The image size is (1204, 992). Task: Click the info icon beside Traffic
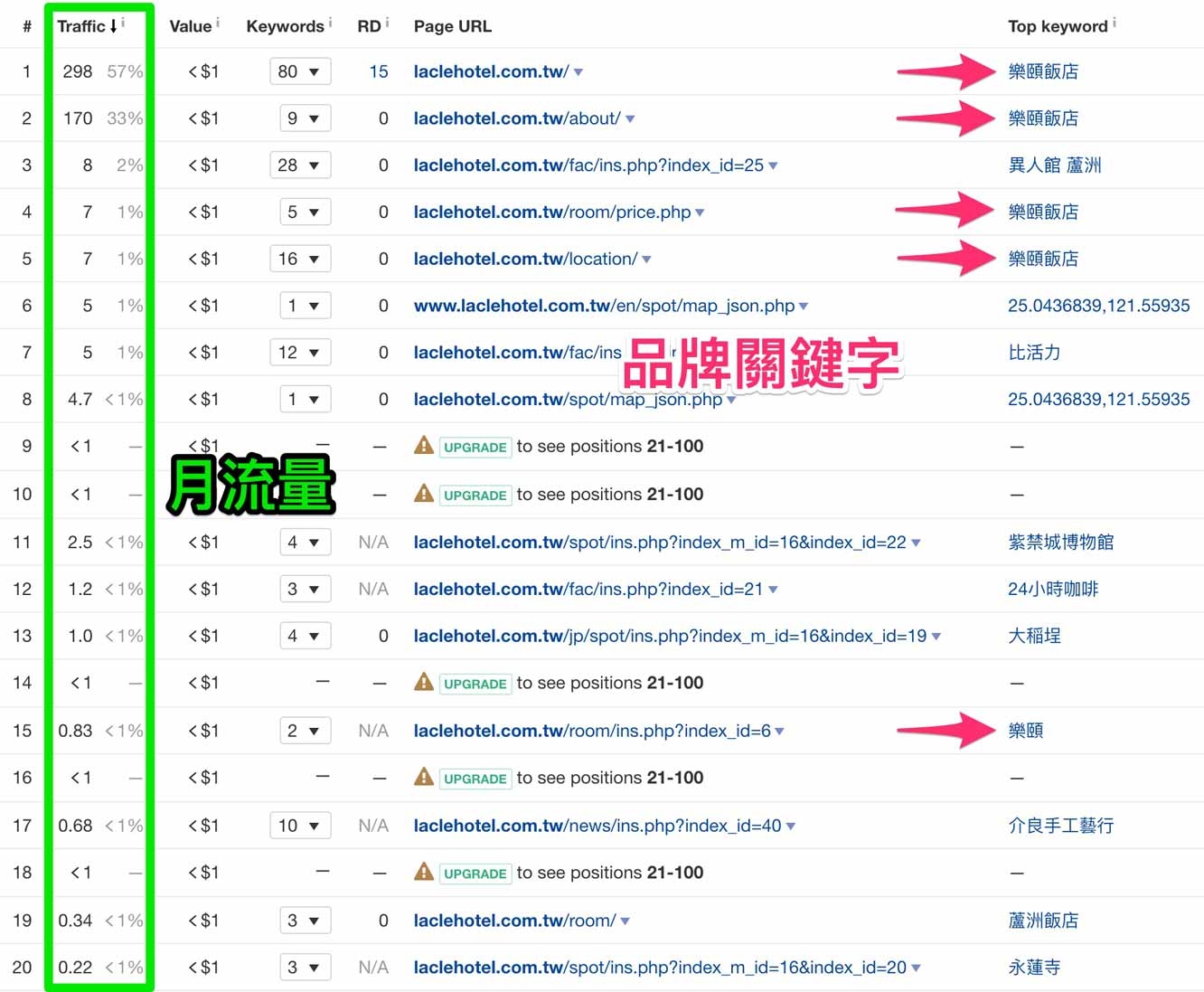(x=123, y=22)
